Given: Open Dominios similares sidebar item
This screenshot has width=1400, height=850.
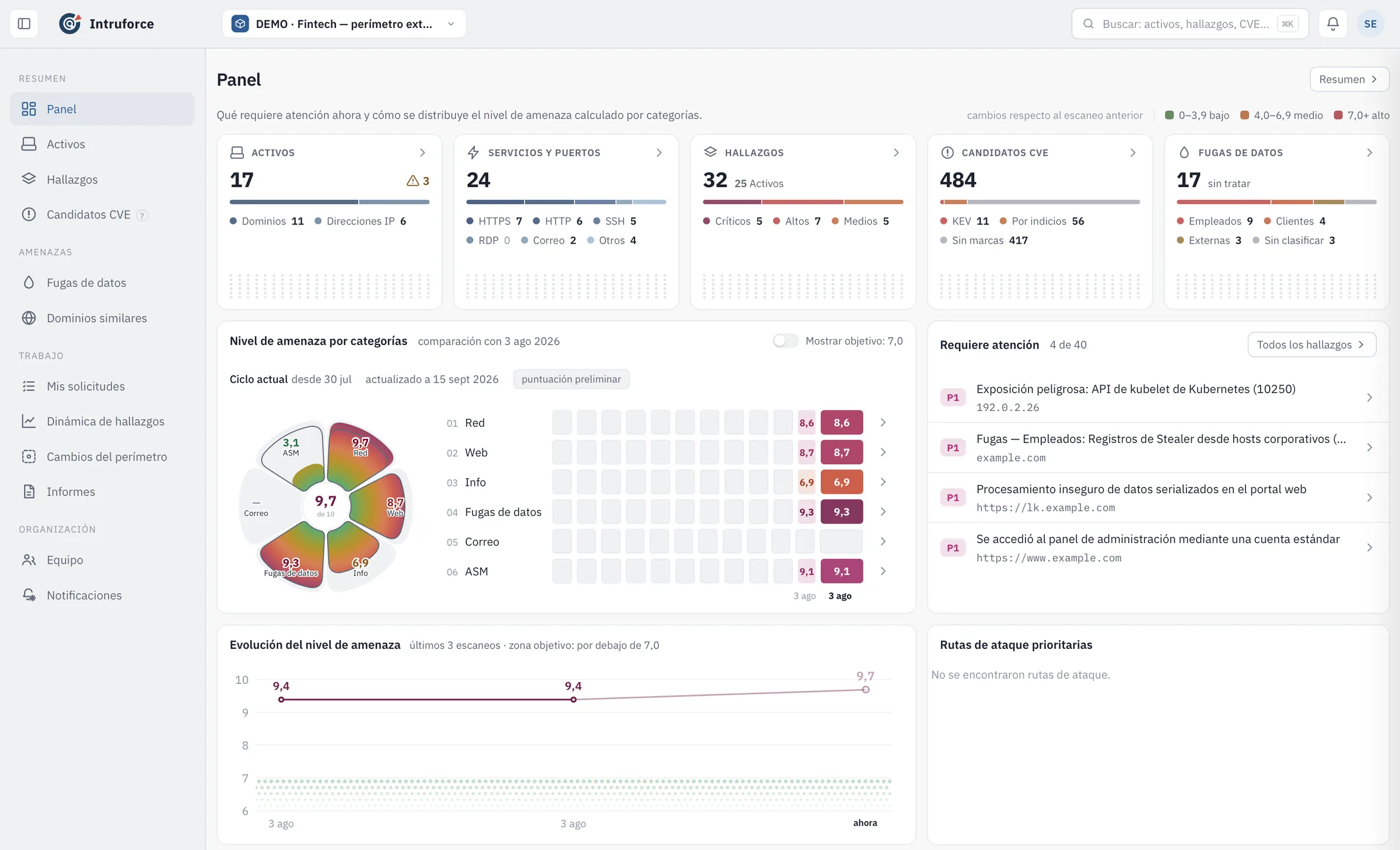Looking at the screenshot, I should tap(102, 318).
